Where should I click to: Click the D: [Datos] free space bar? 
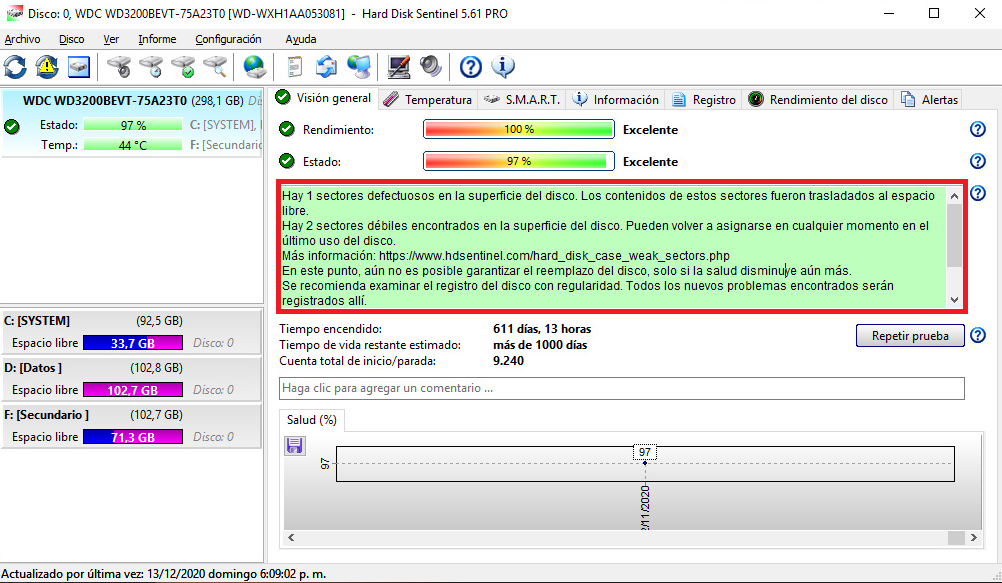(x=133, y=390)
